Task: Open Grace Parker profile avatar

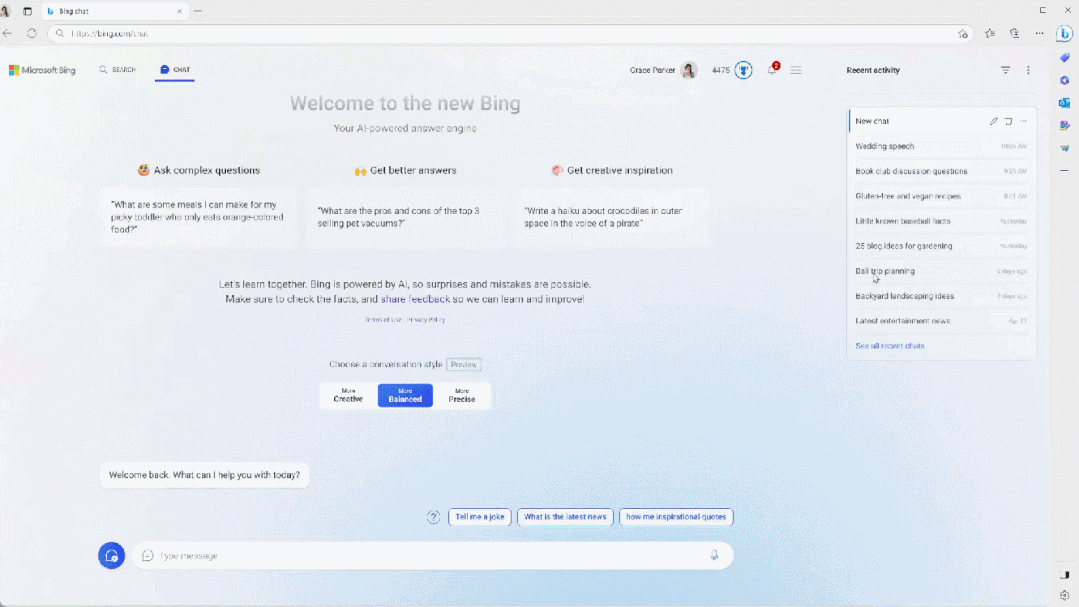Action: tap(689, 70)
